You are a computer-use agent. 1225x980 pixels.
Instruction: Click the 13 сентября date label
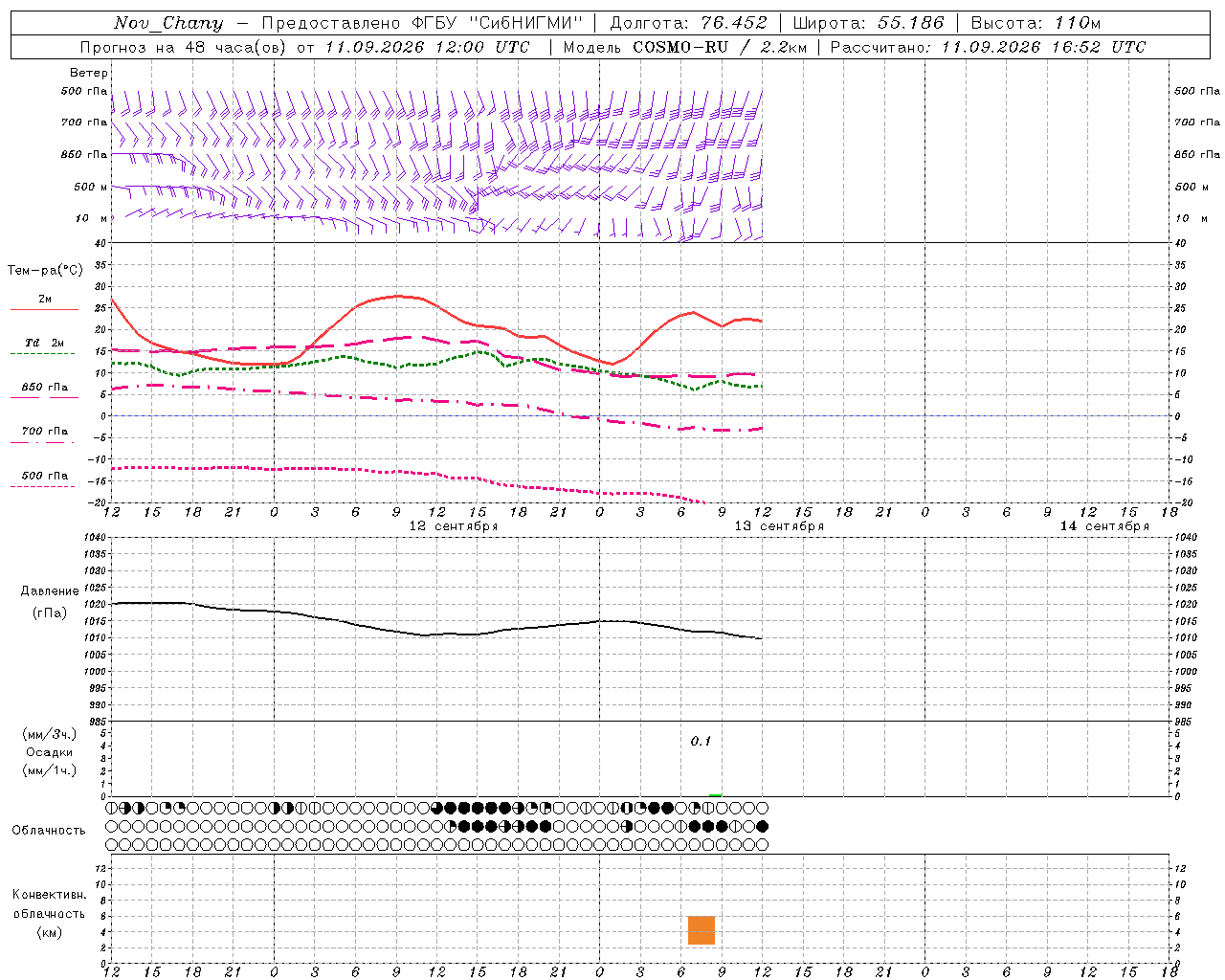[x=779, y=526]
